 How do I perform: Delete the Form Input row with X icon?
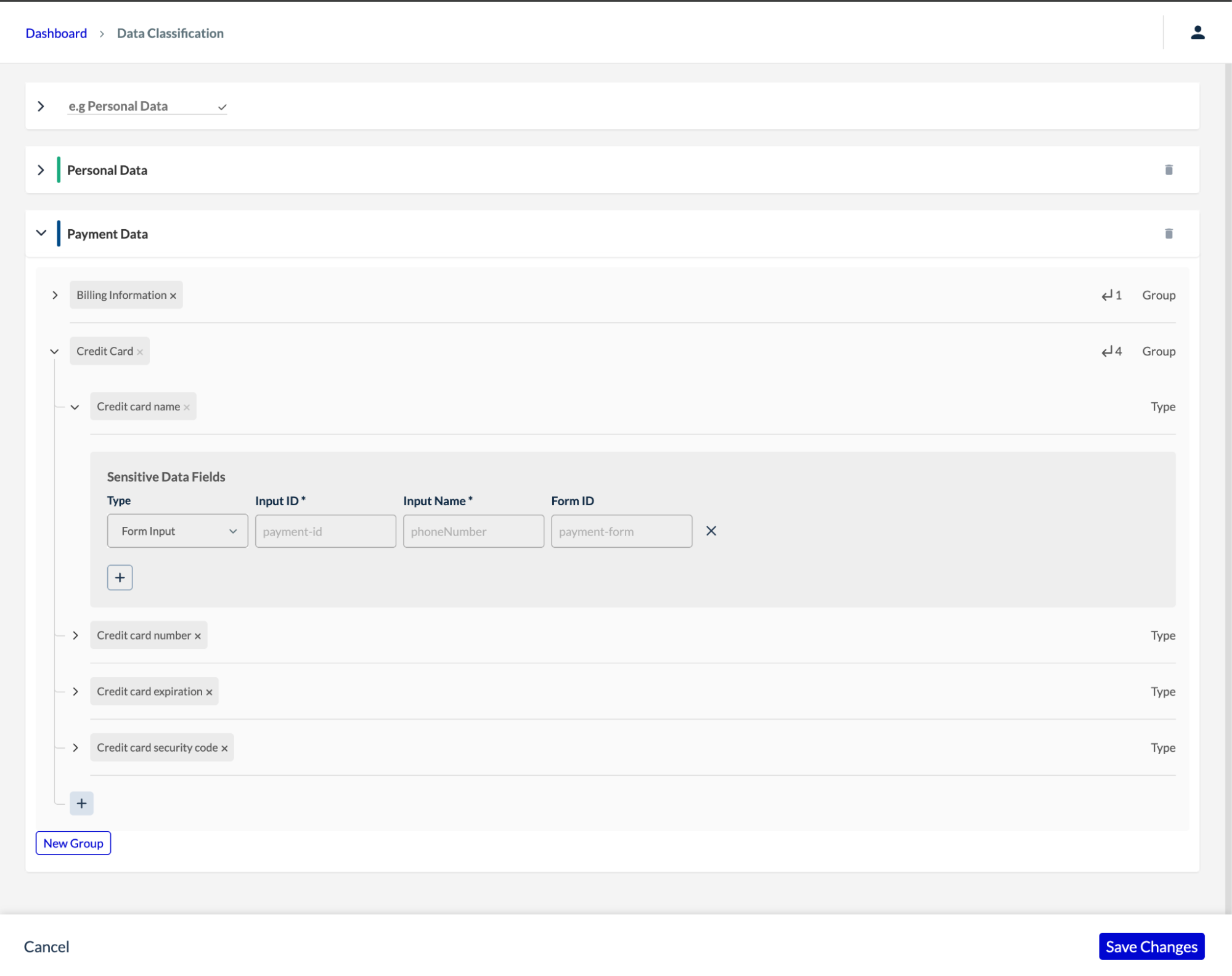click(x=711, y=531)
